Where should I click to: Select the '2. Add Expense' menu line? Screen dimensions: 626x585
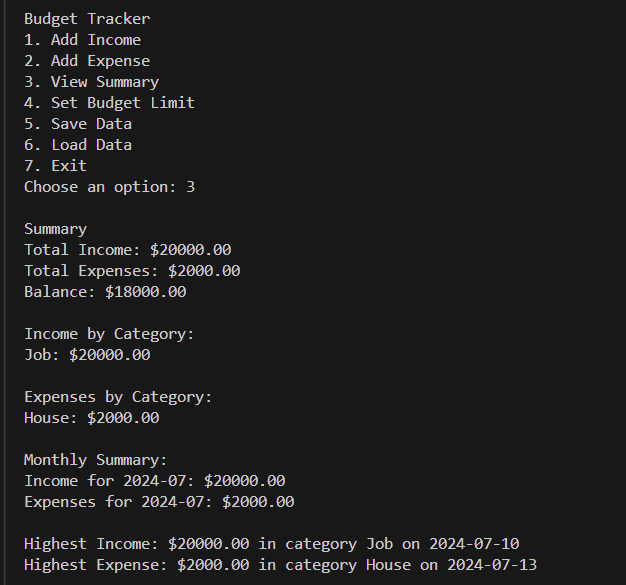[87, 61]
